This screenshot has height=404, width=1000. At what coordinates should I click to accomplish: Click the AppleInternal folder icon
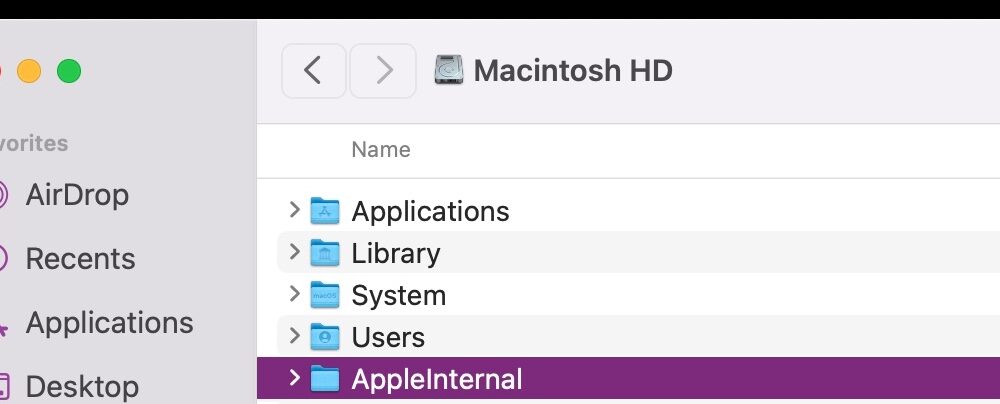[x=325, y=378]
